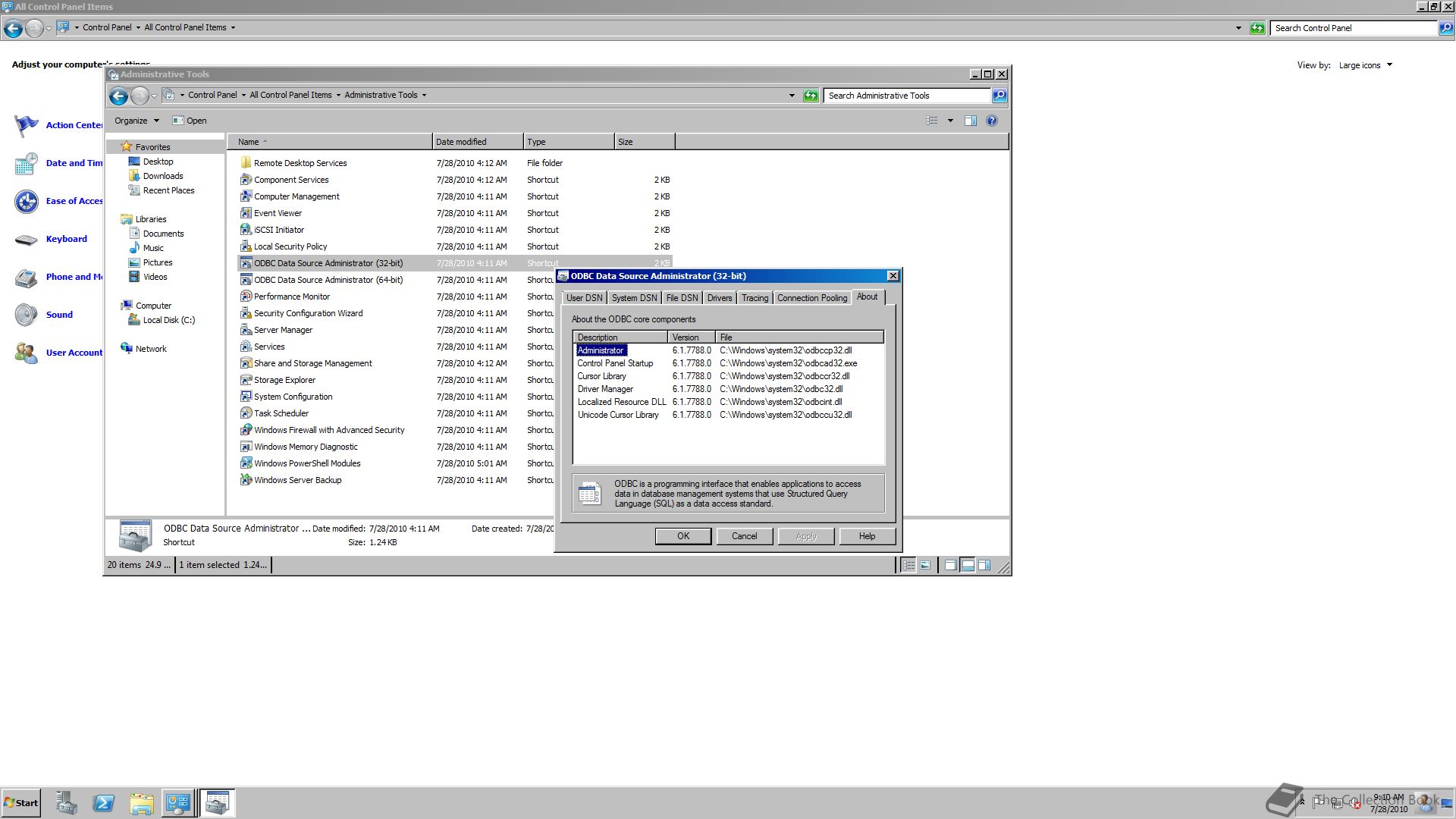Open the Organize dropdown menu
The width and height of the screenshot is (1456, 819).
136,121
